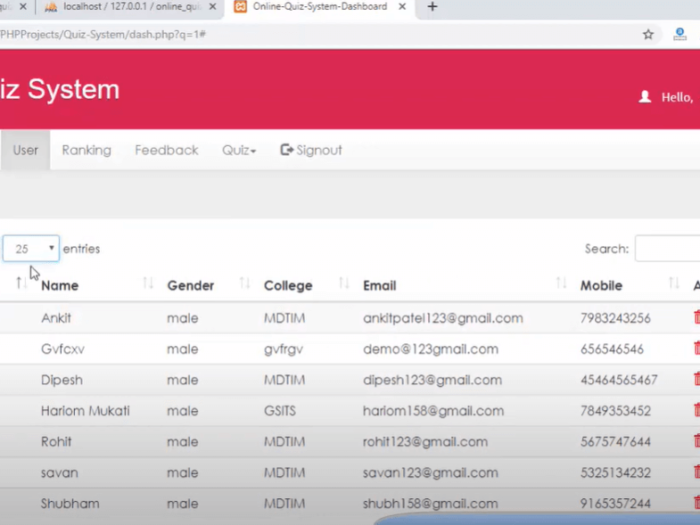Screen dimensions: 700x525
Task: Close the localhost phpMyAdmin tab
Action: [212, 7]
